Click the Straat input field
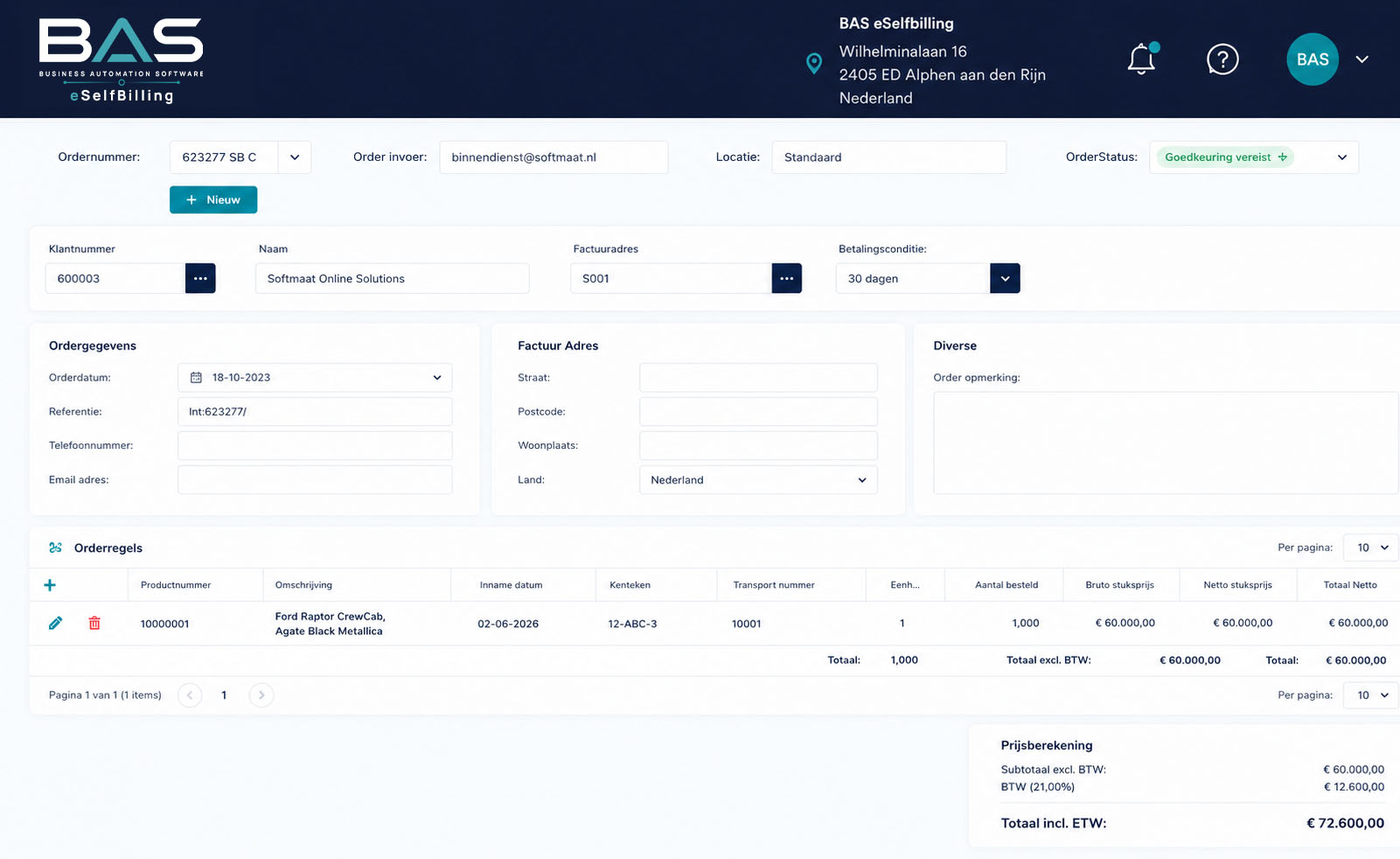Image resolution: width=1400 pixels, height=859 pixels. pos(758,378)
